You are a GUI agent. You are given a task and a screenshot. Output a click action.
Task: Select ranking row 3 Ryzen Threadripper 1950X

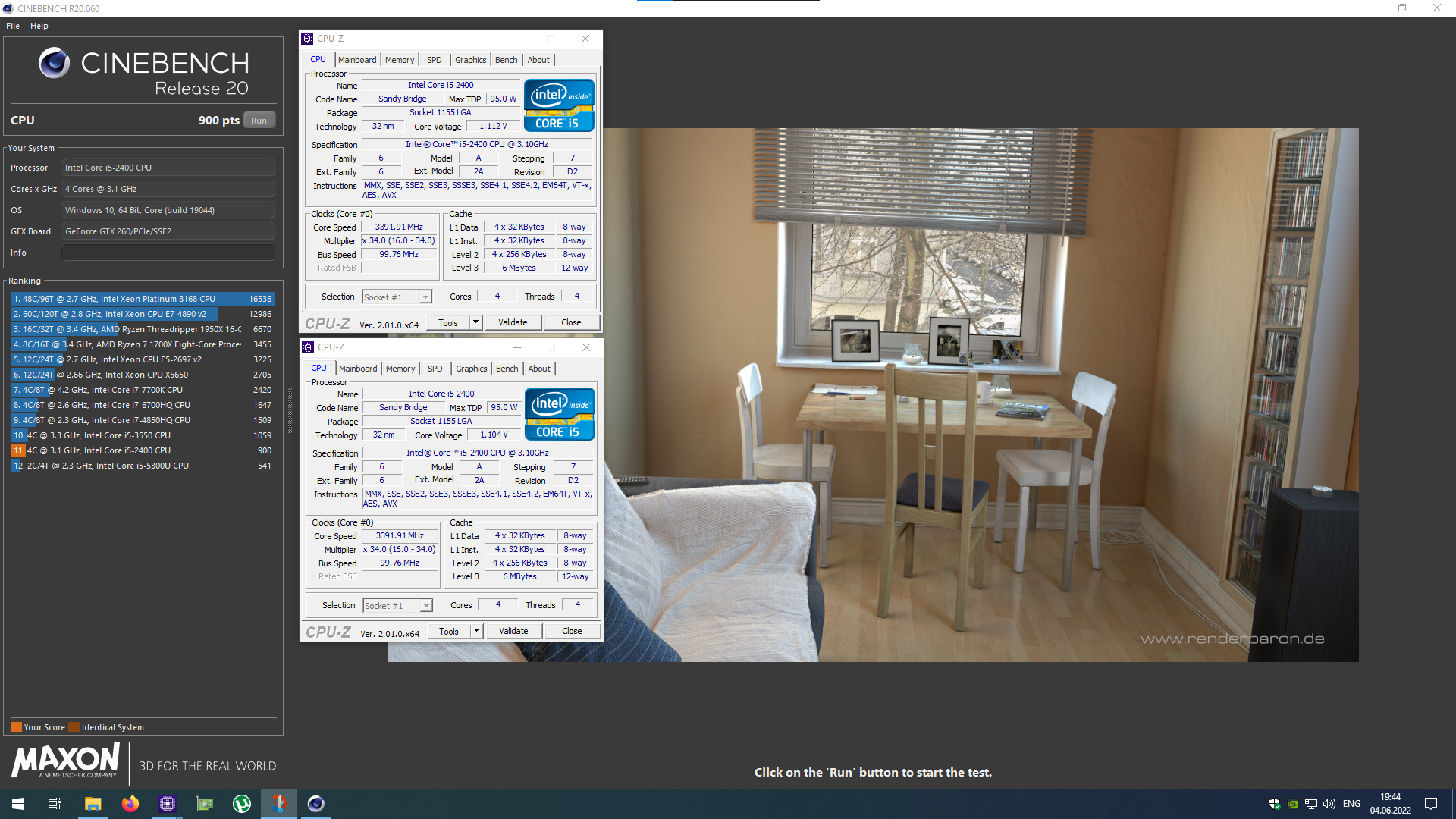(x=143, y=329)
